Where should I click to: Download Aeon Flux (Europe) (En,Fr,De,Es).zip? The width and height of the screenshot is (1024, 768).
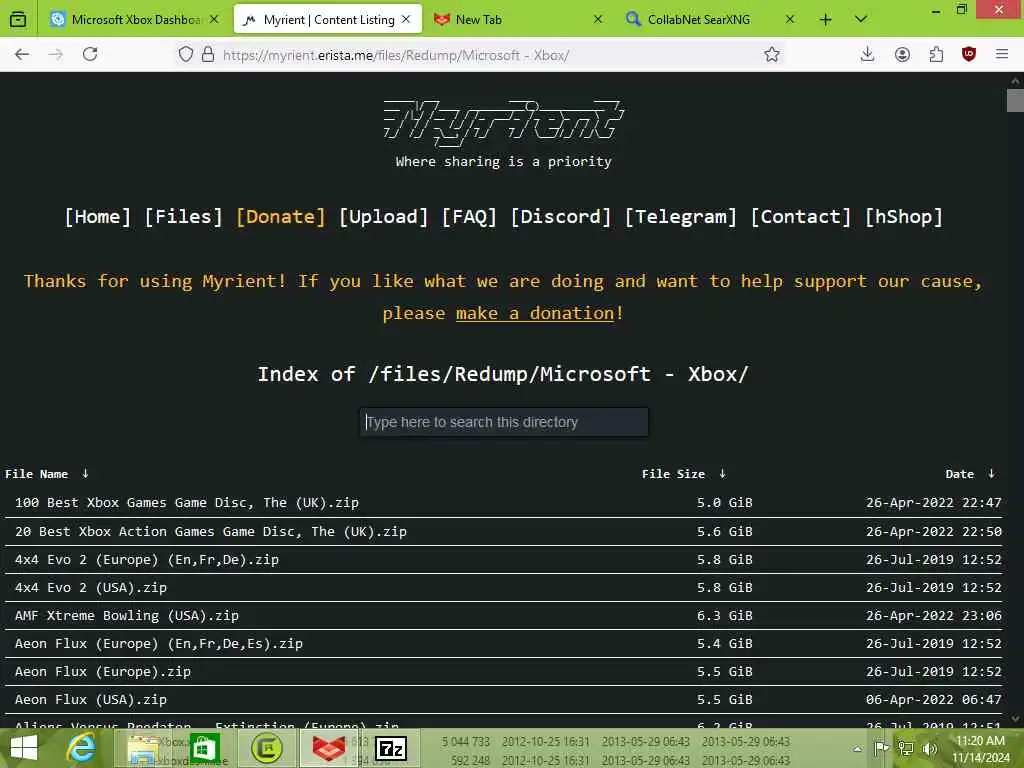click(x=159, y=644)
